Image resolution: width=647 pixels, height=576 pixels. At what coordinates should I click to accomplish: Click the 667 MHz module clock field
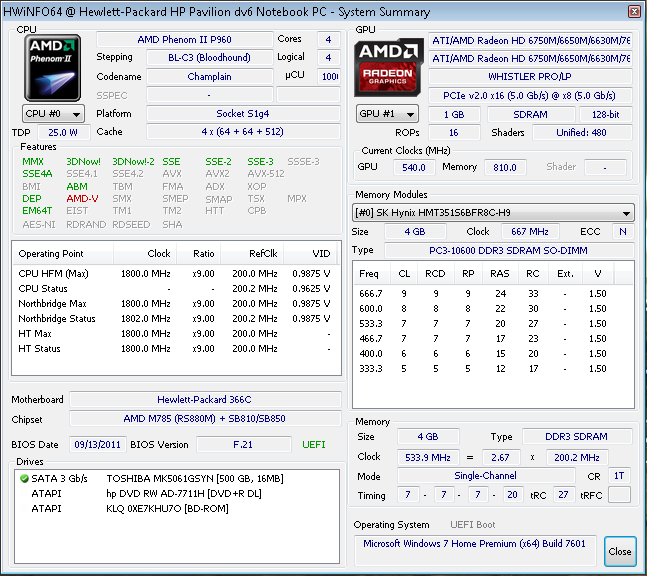[530, 231]
